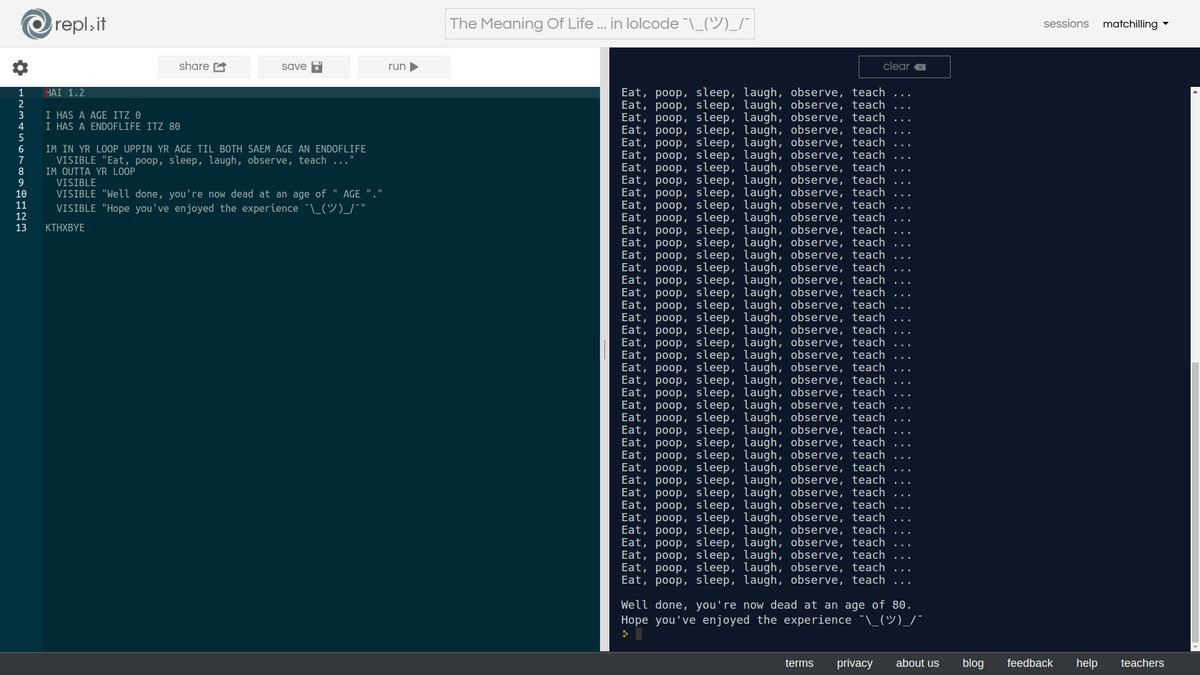
Task: Open the terms footer link
Action: click(799, 663)
